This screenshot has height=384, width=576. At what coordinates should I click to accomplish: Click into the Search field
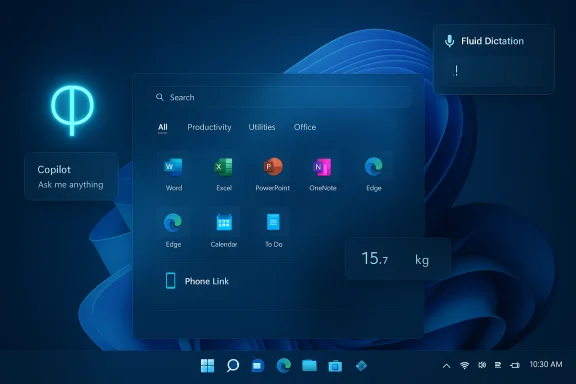(281, 97)
